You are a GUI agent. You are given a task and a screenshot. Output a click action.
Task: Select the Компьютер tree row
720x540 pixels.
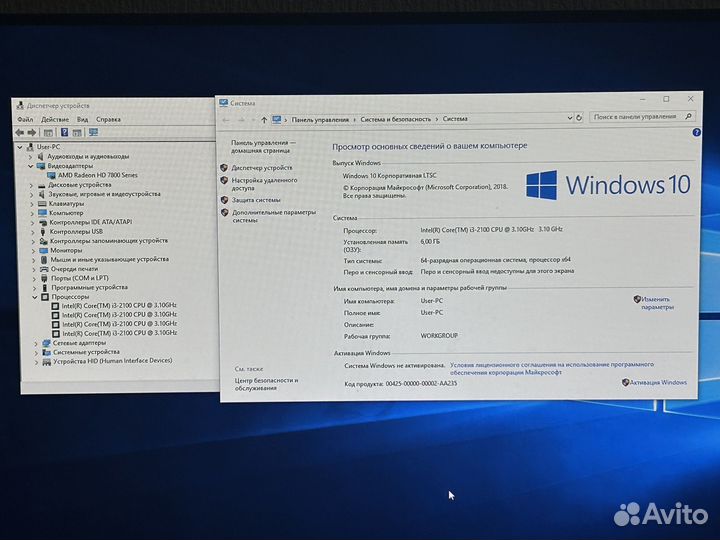click(66, 213)
